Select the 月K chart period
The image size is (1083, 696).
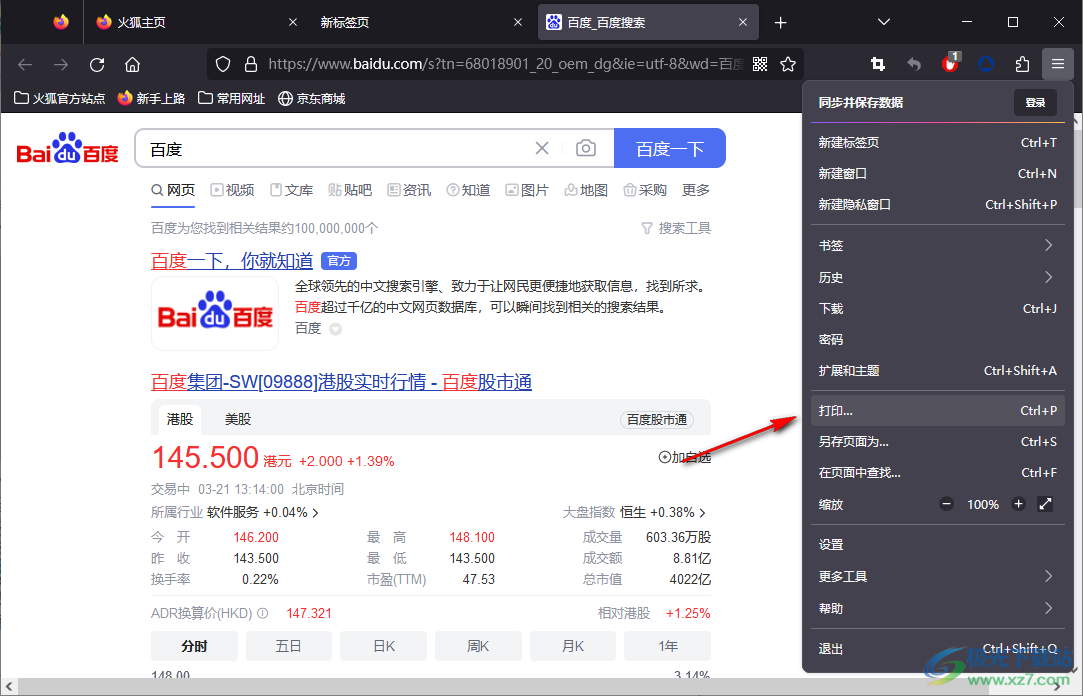[x=573, y=646]
